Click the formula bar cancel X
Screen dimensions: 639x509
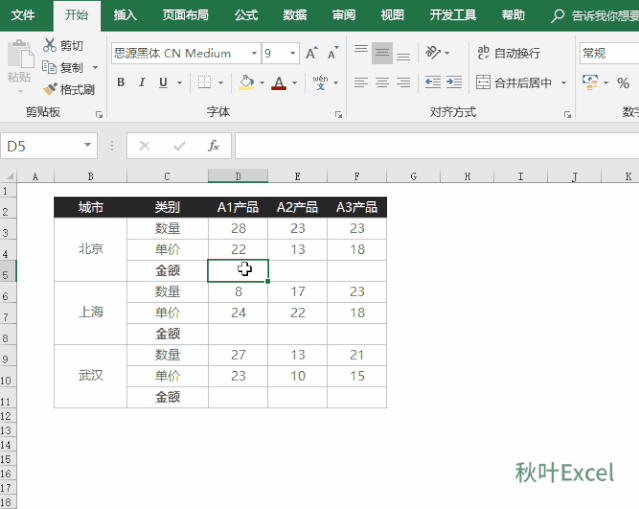pos(145,145)
